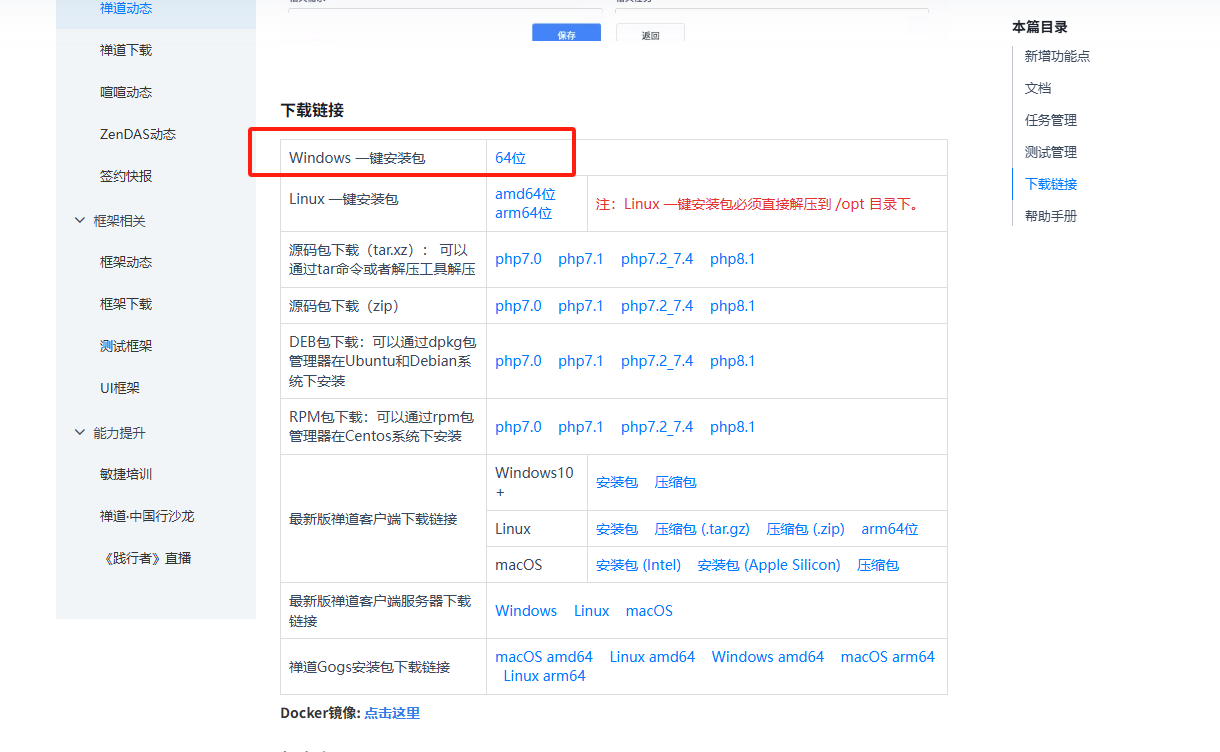The height and width of the screenshot is (752, 1220).
Task: Download tar.xz source package for php8.1
Action: [x=733, y=259]
